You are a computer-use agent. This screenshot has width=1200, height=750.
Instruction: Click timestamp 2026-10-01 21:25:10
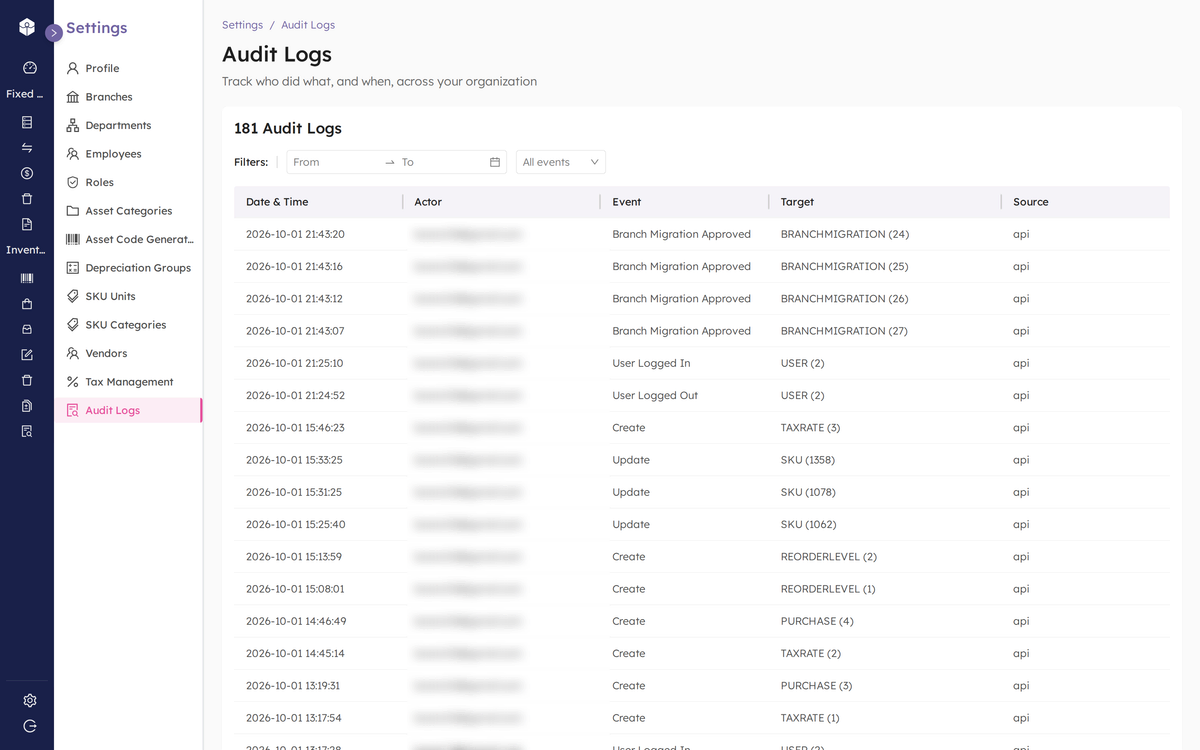(294, 363)
